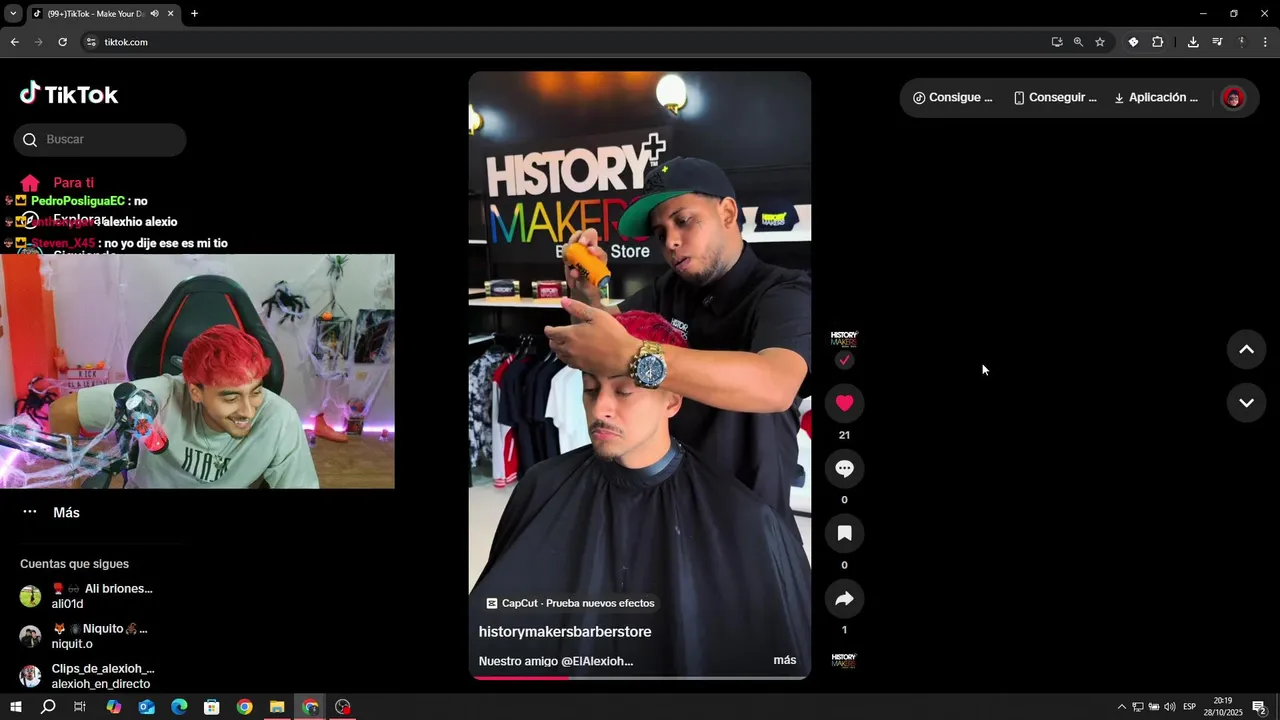Click the Buscar search field

tap(100, 140)
